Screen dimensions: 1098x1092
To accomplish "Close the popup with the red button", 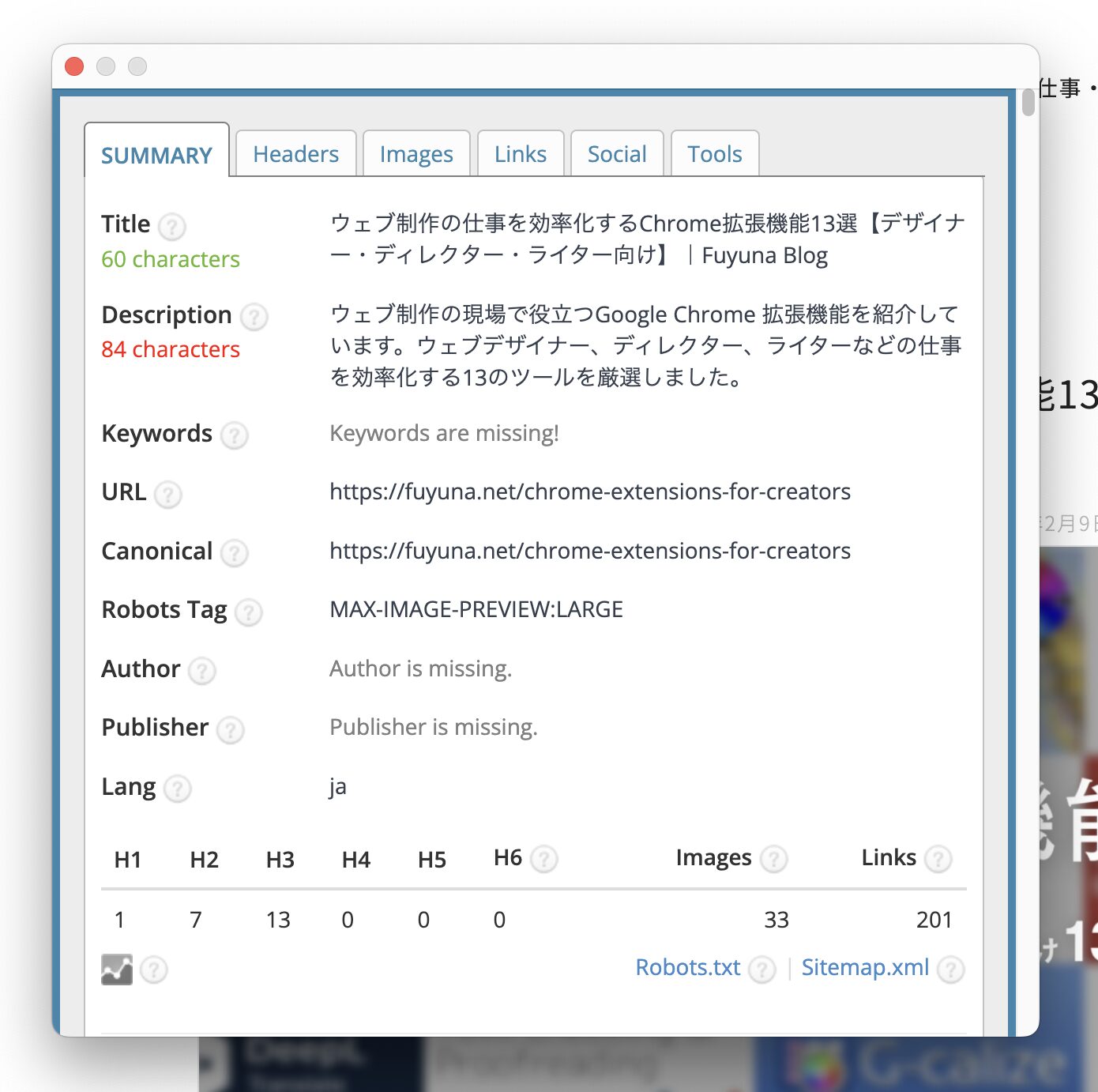I will [x=74, y=66].
